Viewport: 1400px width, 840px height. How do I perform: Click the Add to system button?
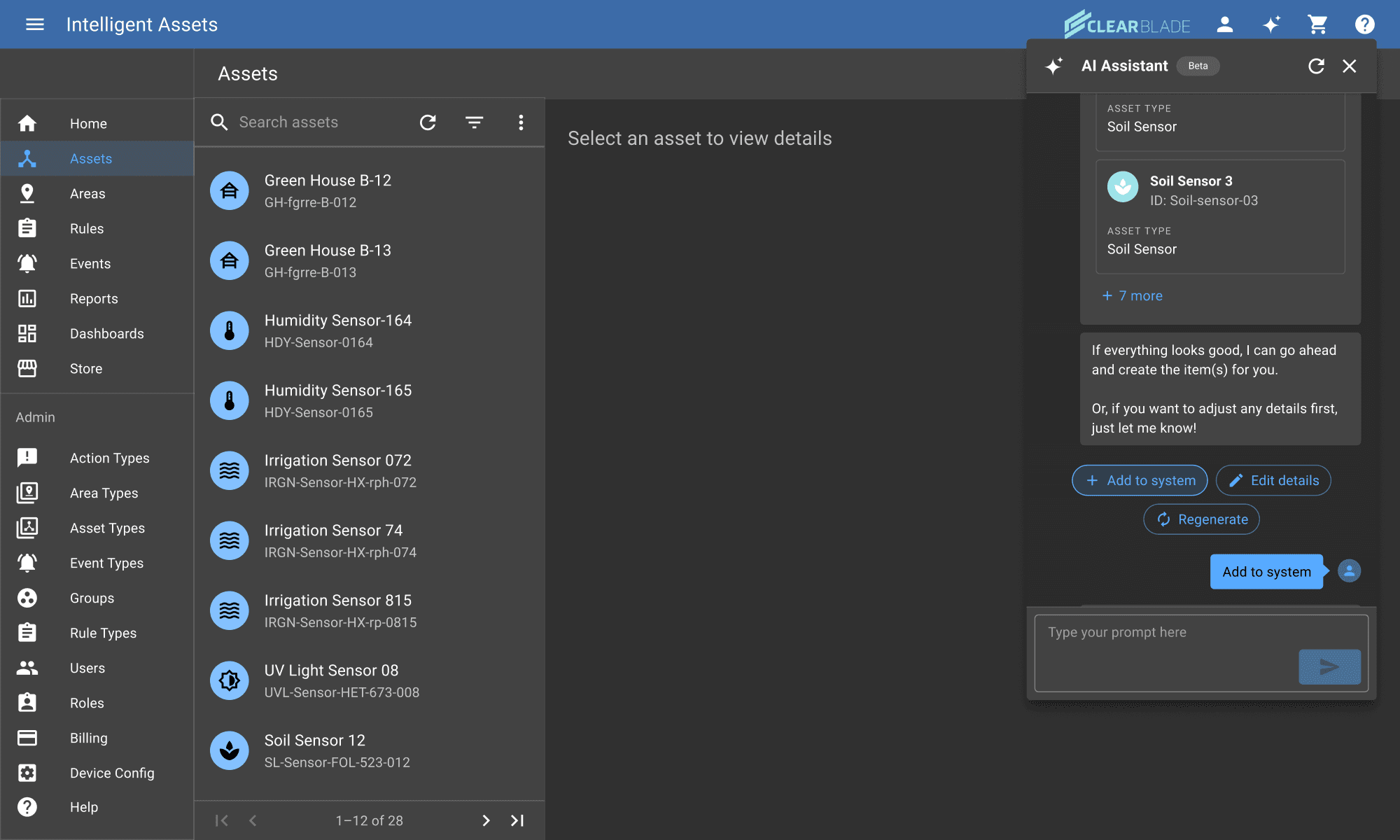[x=1139, y=480]
